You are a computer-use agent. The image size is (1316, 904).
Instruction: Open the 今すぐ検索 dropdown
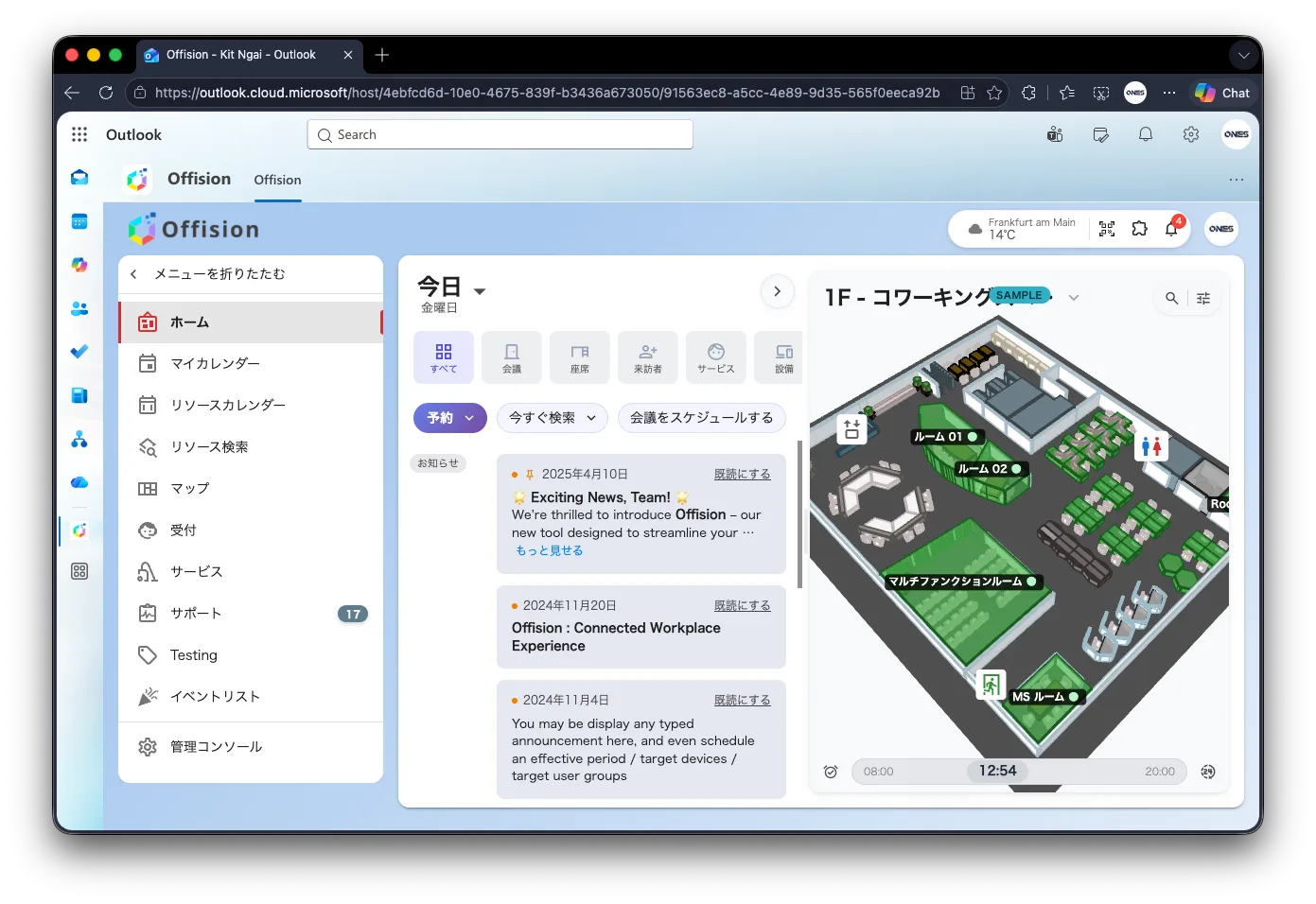[553, 418]
